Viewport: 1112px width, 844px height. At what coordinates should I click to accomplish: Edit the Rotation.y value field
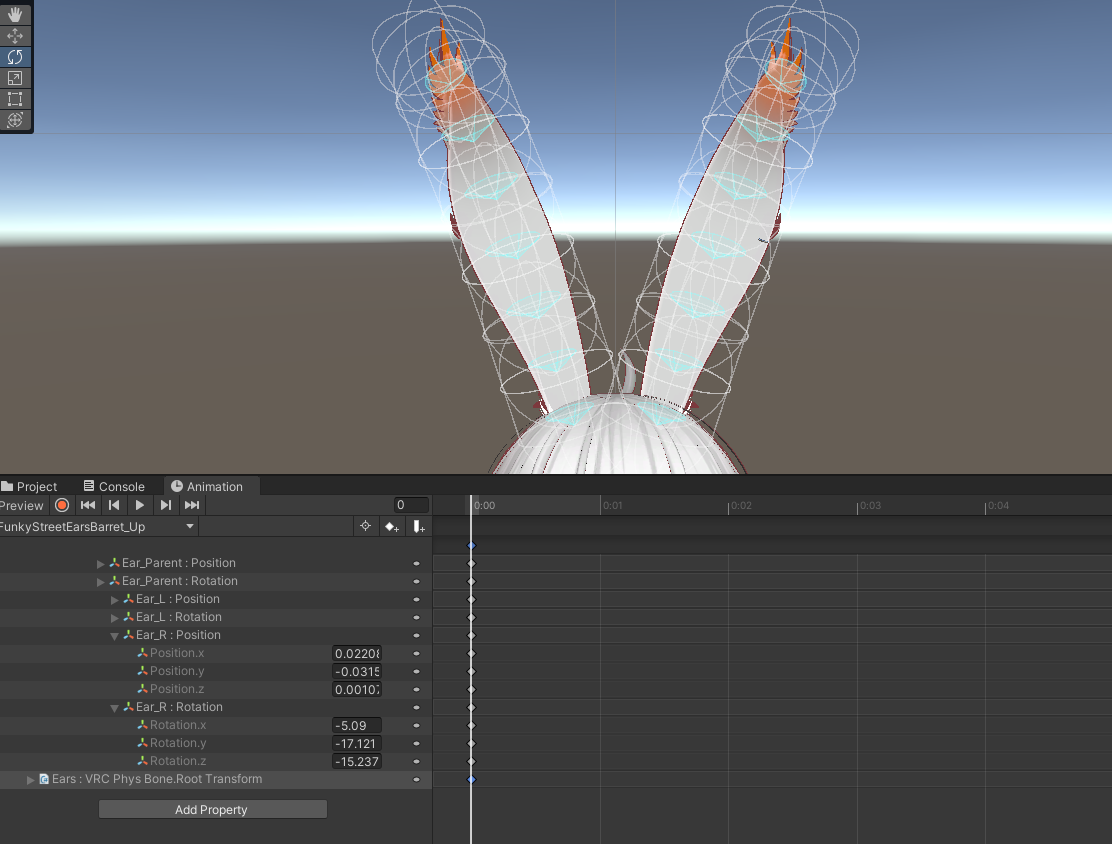coord(357,743)
